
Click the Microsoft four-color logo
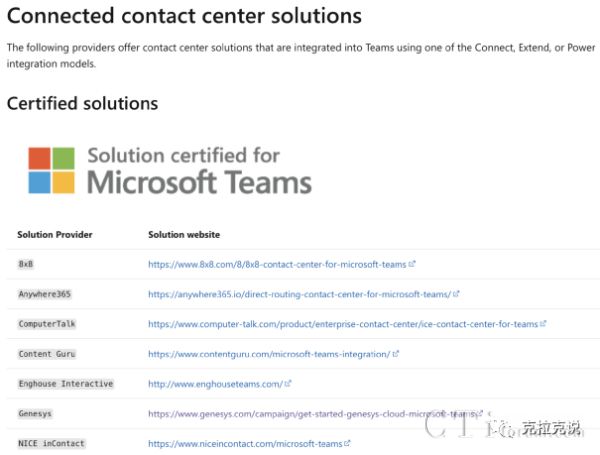point(51,170)
